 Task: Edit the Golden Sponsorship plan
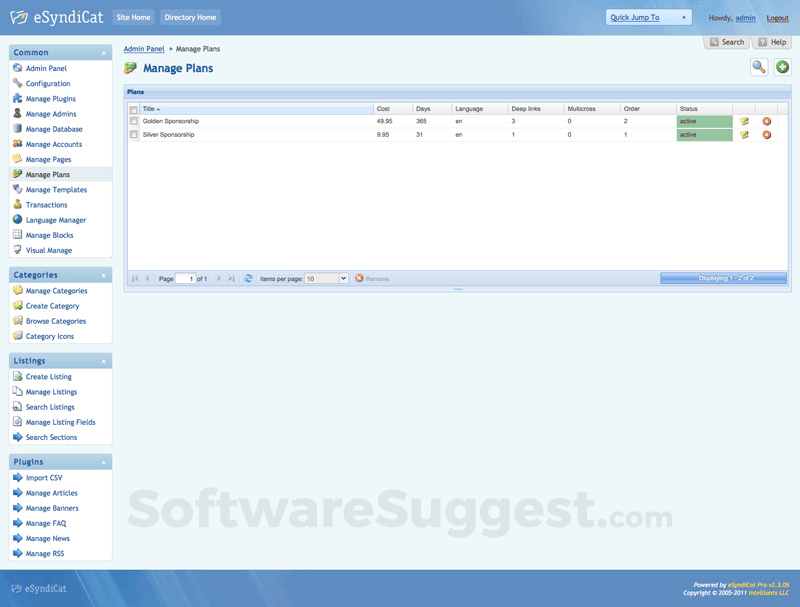[744, 120]
